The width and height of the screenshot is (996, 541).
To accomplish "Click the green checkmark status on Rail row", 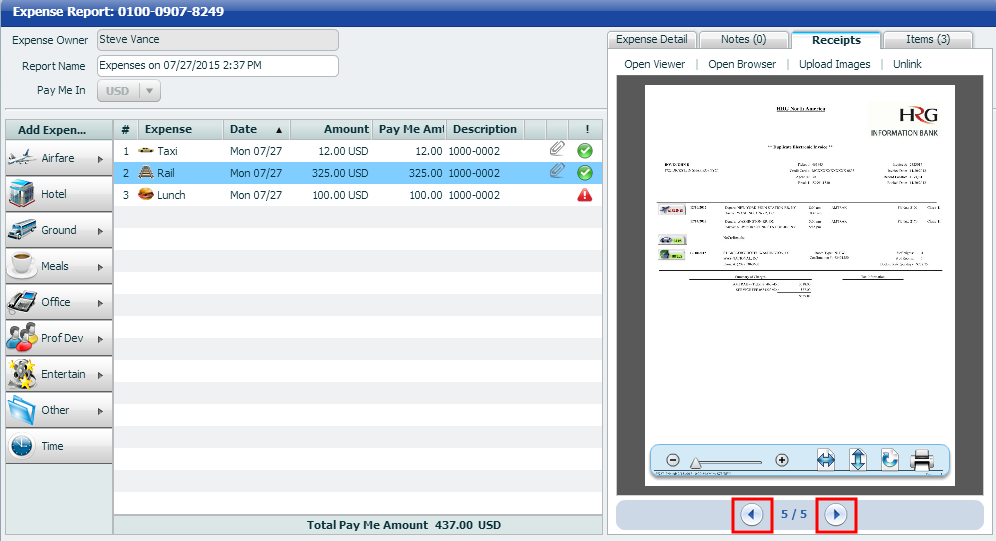I will coord(585,173).
